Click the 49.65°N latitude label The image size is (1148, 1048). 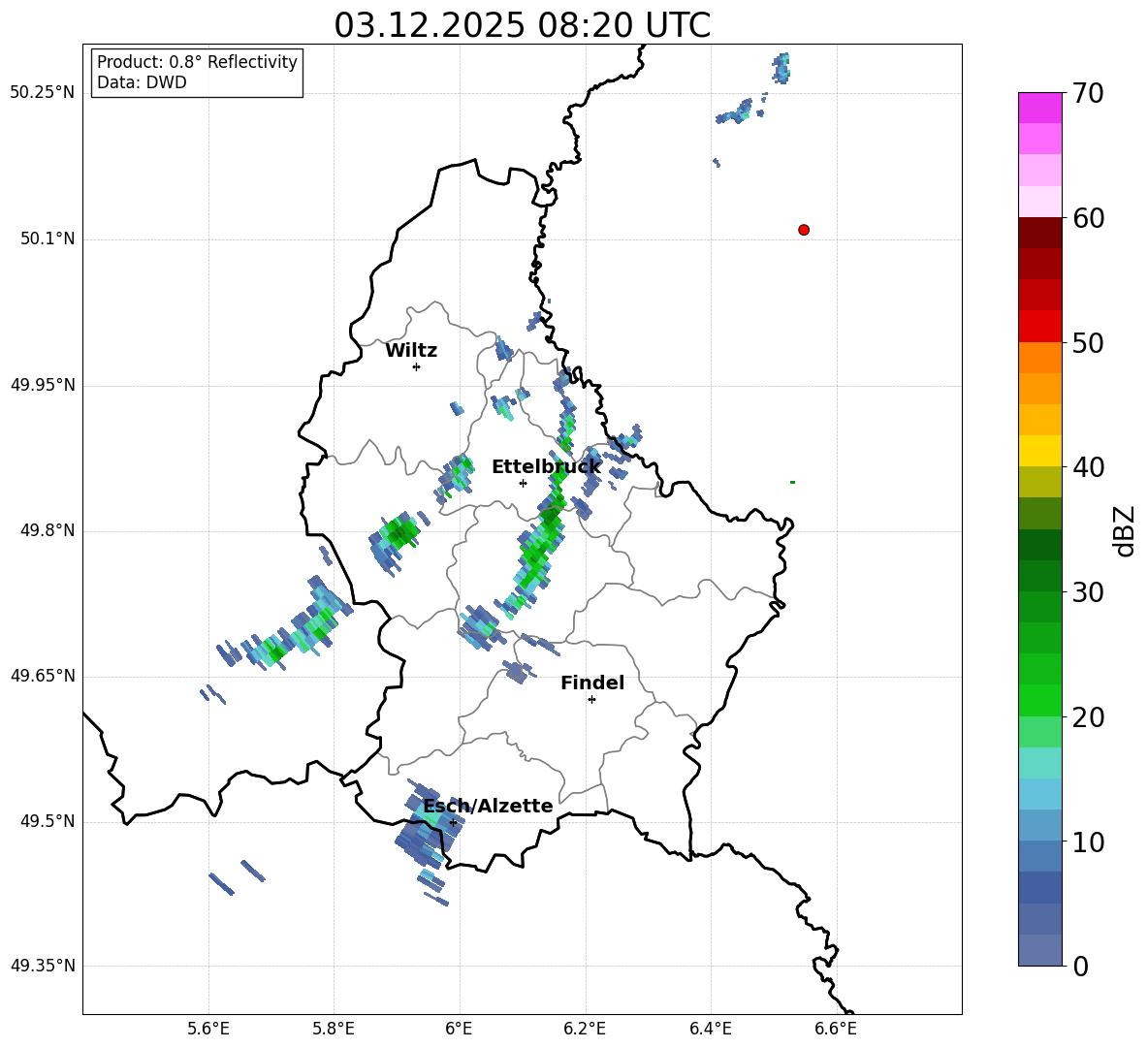43,675
